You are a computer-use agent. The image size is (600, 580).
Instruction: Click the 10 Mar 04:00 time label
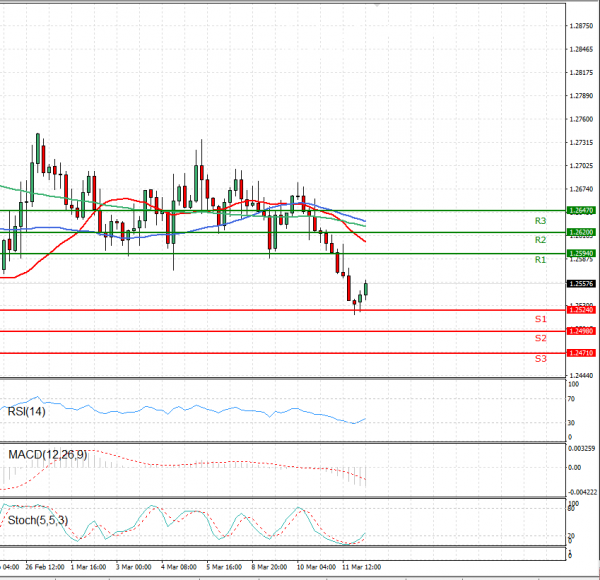coord(316,567)
